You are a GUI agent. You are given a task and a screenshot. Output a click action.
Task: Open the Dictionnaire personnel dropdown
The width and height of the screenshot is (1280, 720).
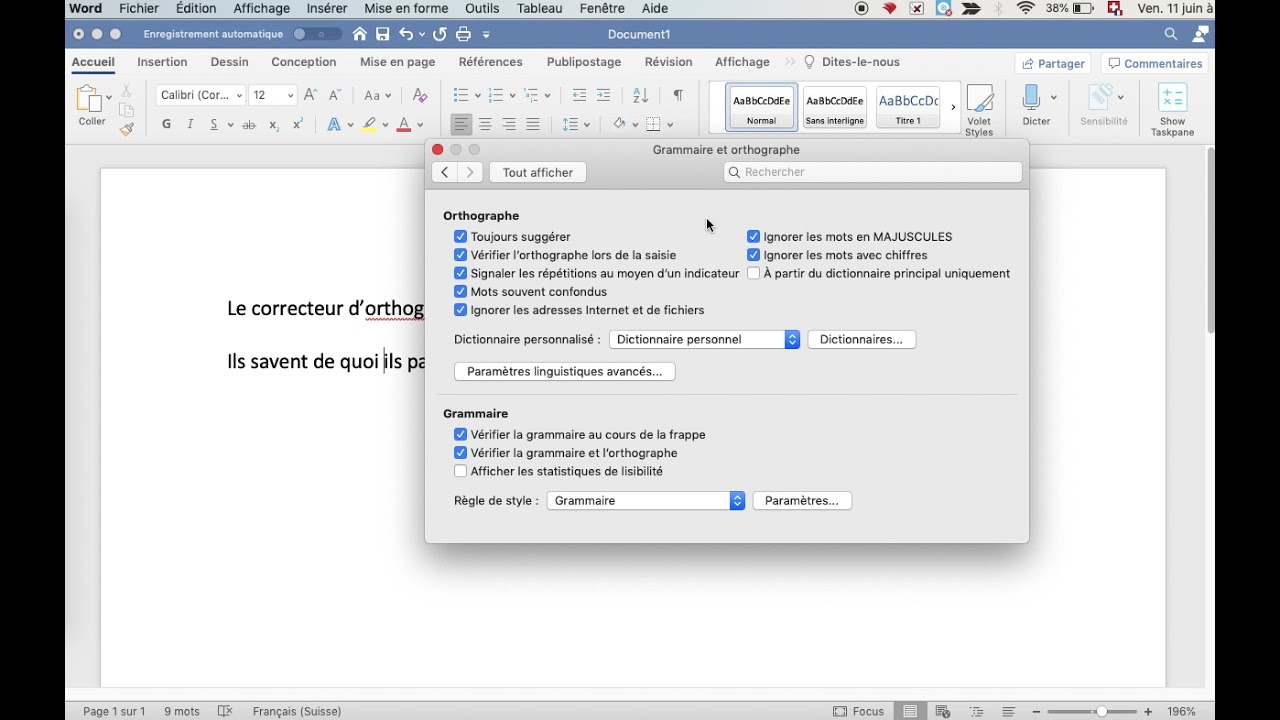click(x=704, y=340)
